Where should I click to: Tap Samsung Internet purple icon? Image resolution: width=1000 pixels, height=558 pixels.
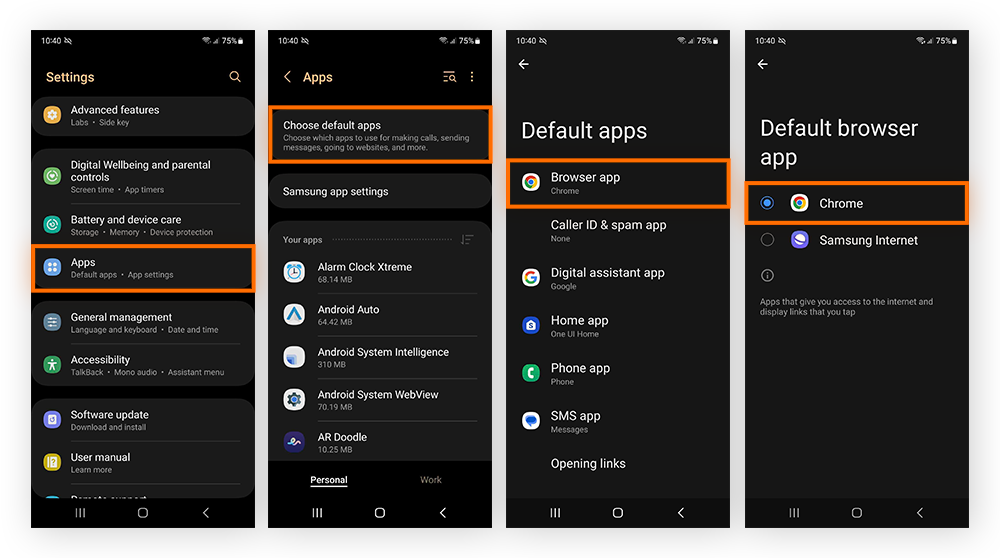[800, 240]
